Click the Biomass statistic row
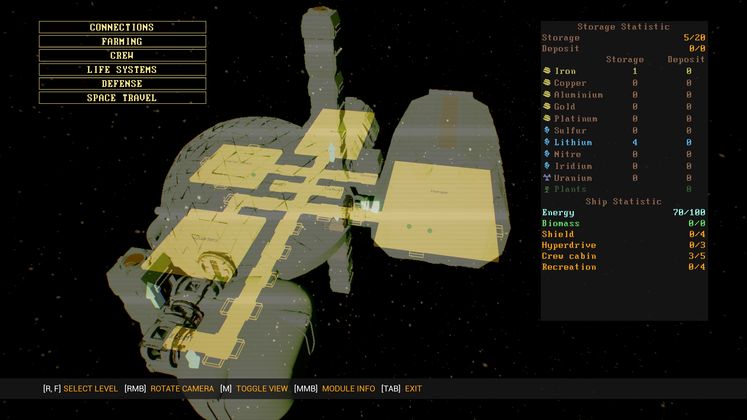Viewport: 747px width, 420px height. point(623,223)
